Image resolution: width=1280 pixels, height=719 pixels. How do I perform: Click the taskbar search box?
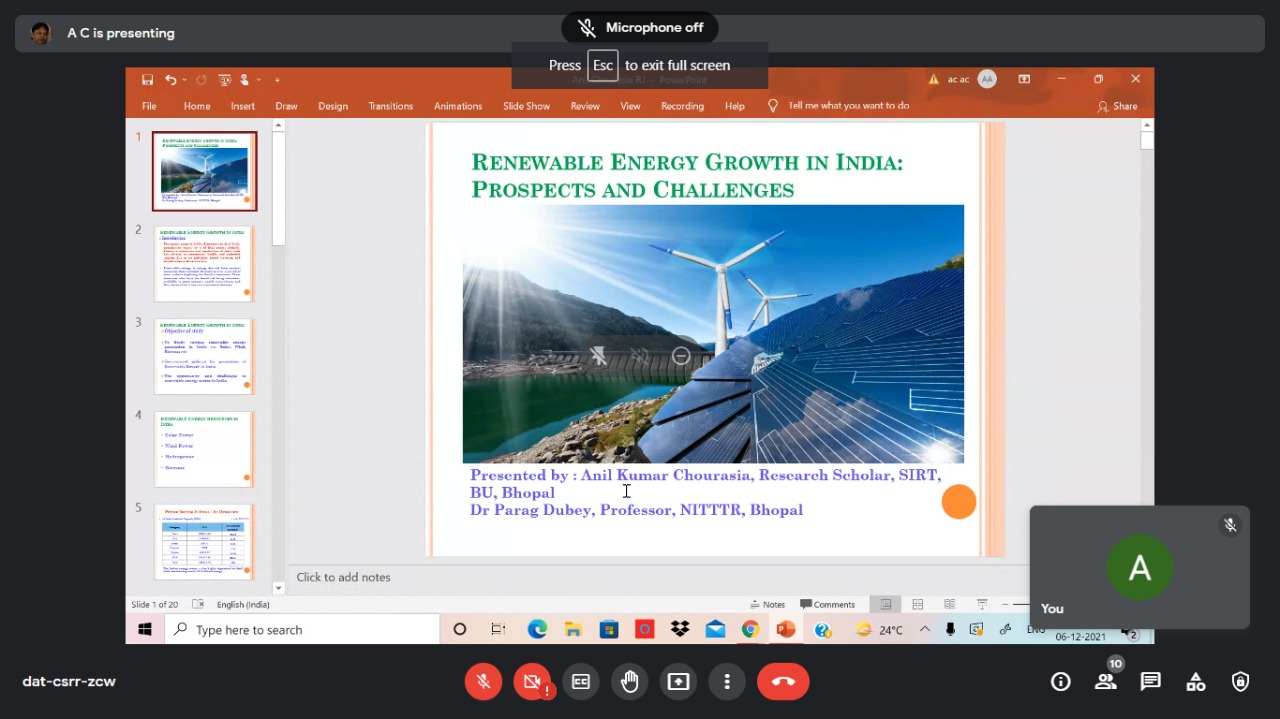[301, 630]
